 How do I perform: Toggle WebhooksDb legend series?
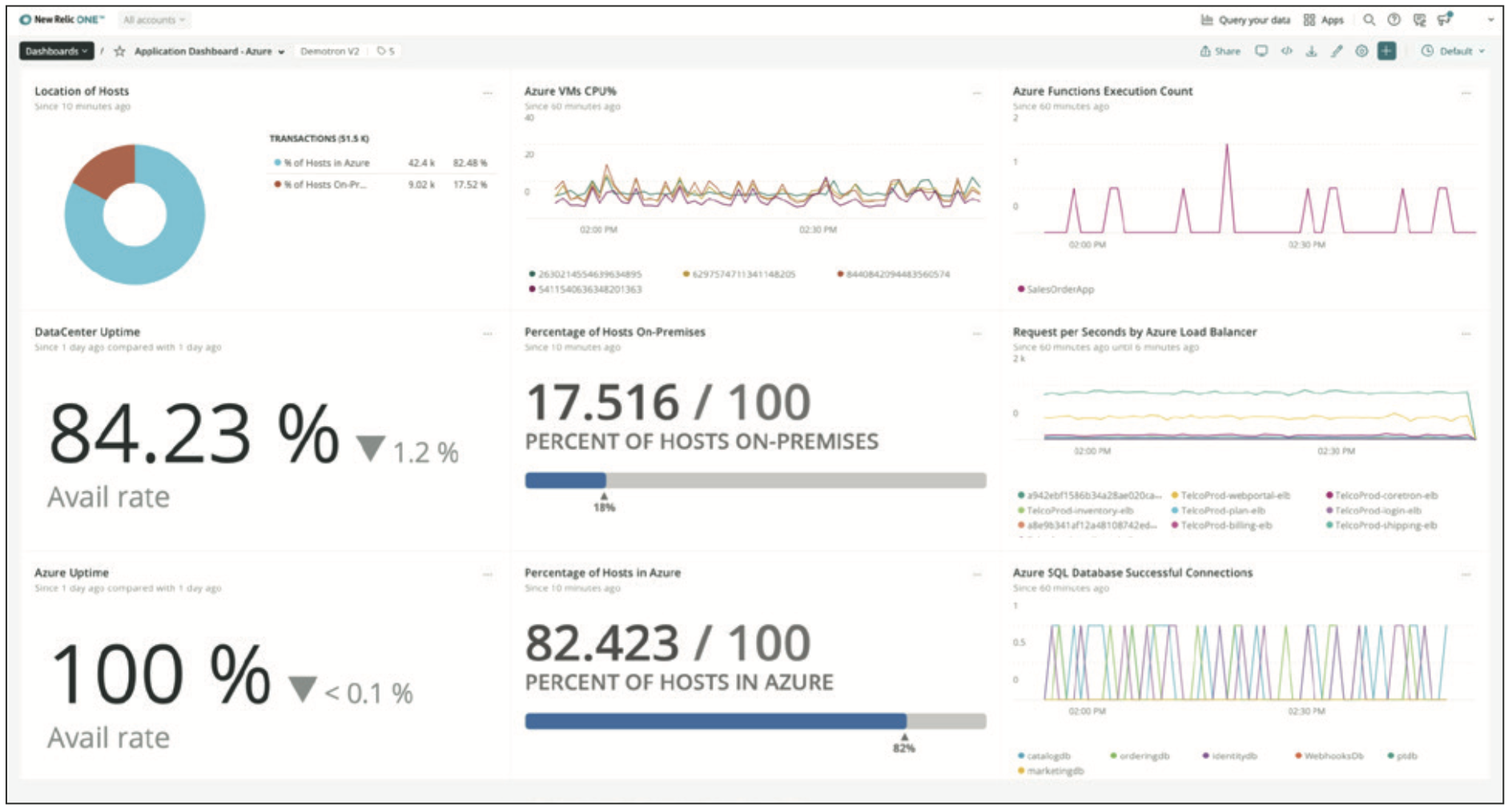pyautogui.click(x=1329, y=755)
